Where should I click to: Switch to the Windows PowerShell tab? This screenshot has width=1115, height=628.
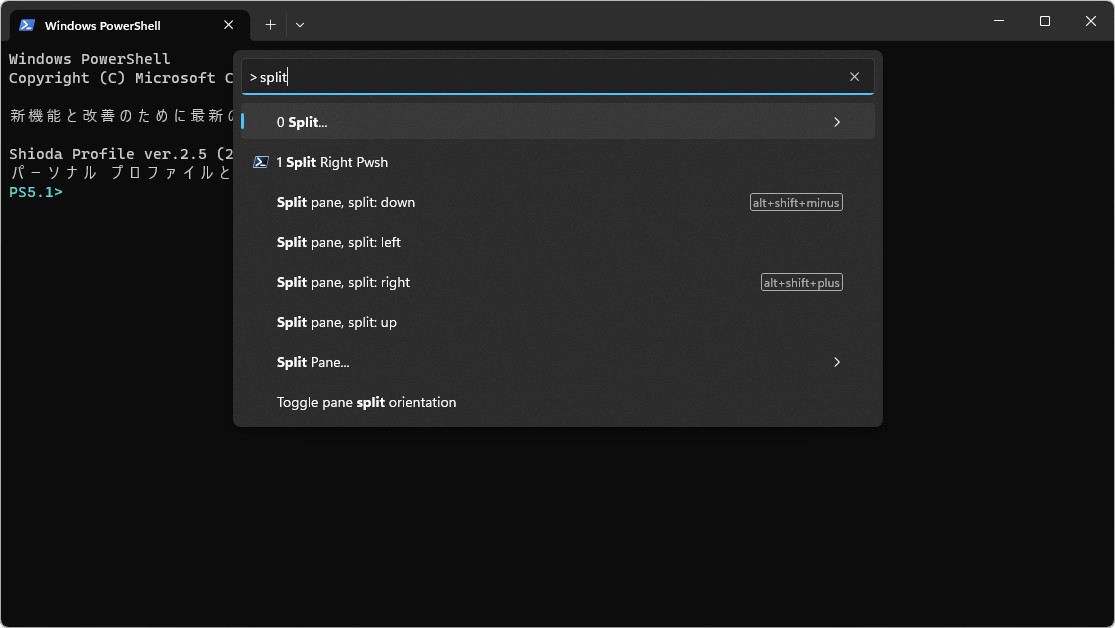pos(129,26)
